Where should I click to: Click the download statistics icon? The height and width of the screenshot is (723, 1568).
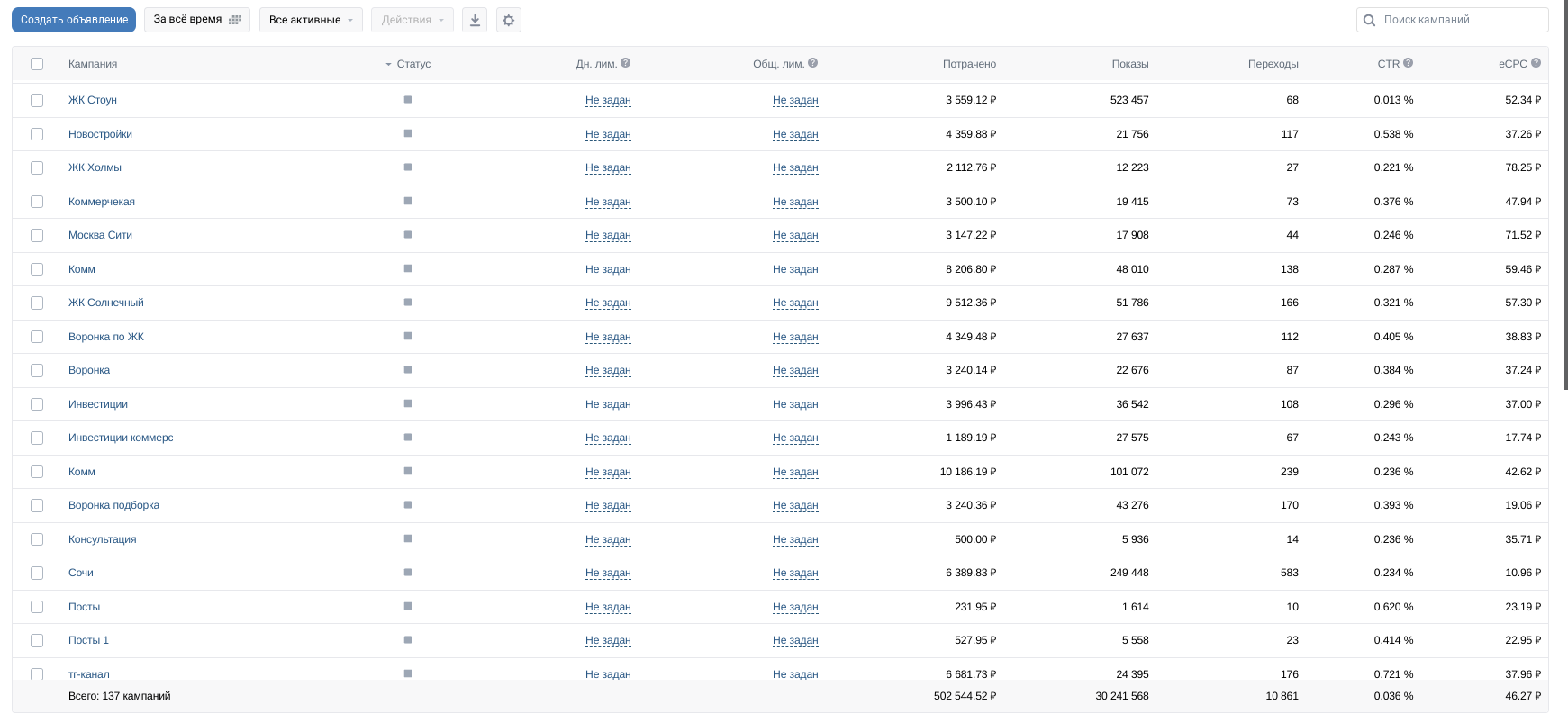[x=475, y=20]
